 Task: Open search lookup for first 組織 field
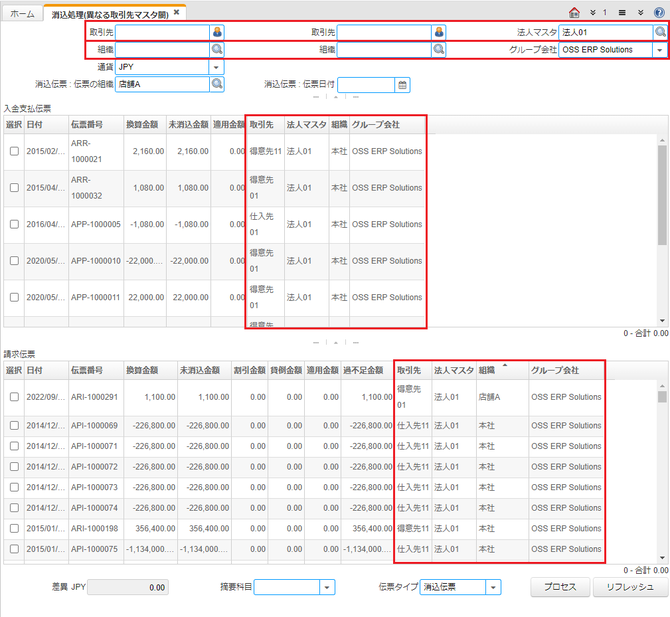217,50
